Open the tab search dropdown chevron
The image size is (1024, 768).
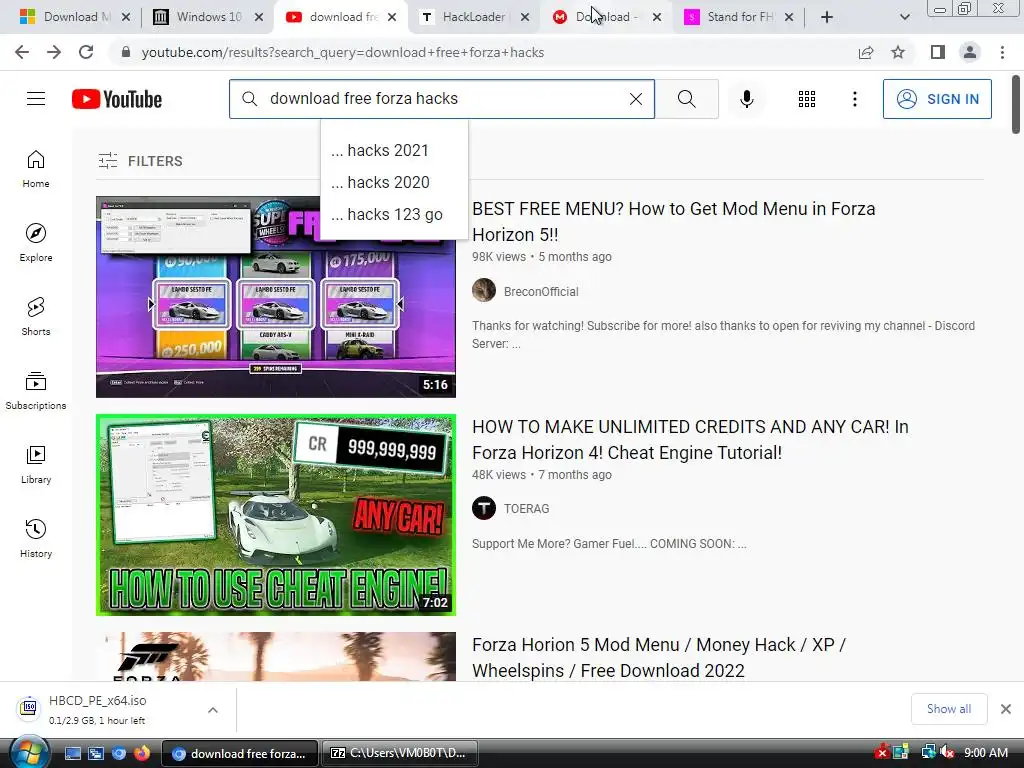(x=904, y=17)
